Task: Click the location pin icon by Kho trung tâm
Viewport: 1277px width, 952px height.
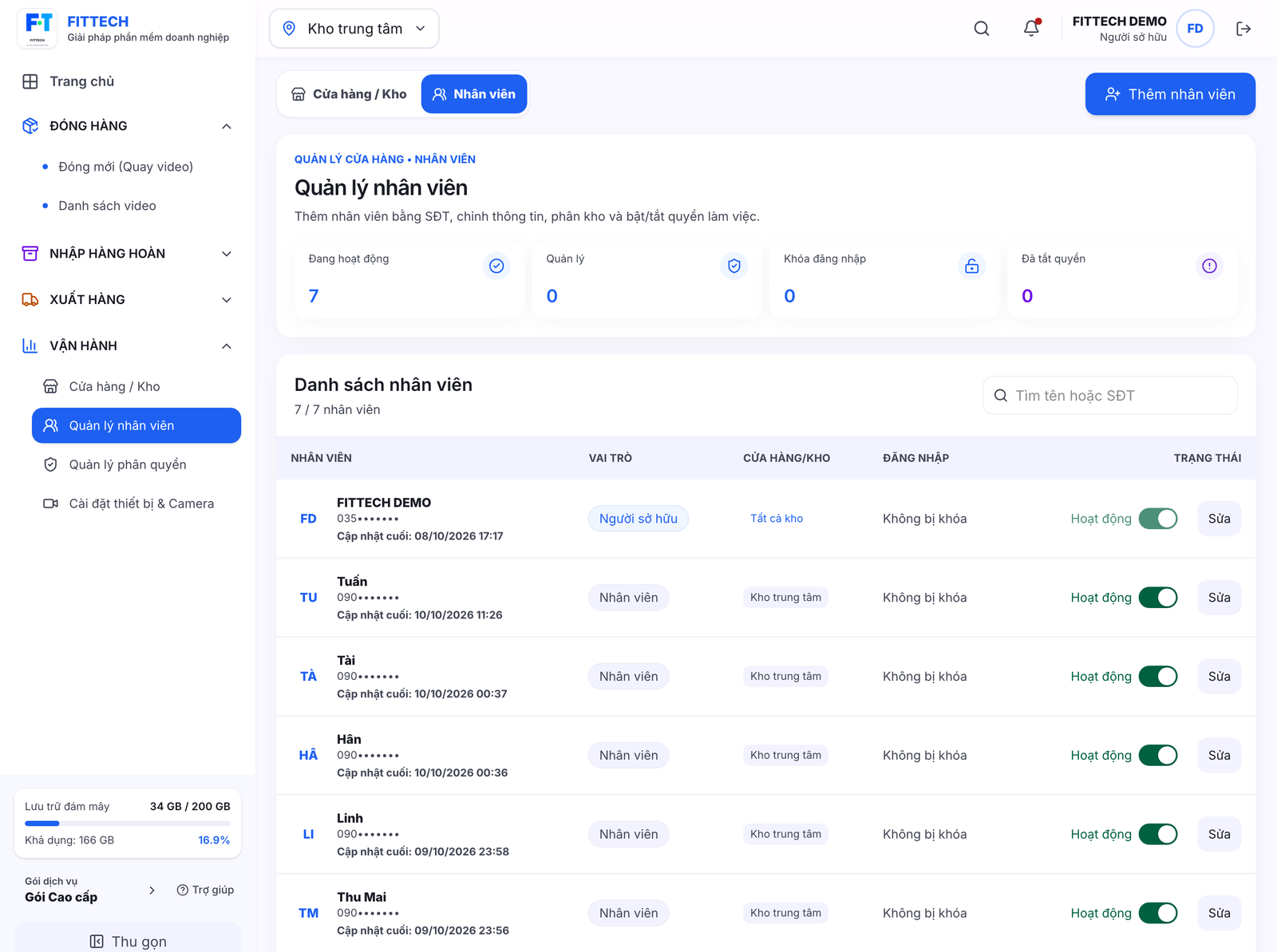Action: coord(290,29)
